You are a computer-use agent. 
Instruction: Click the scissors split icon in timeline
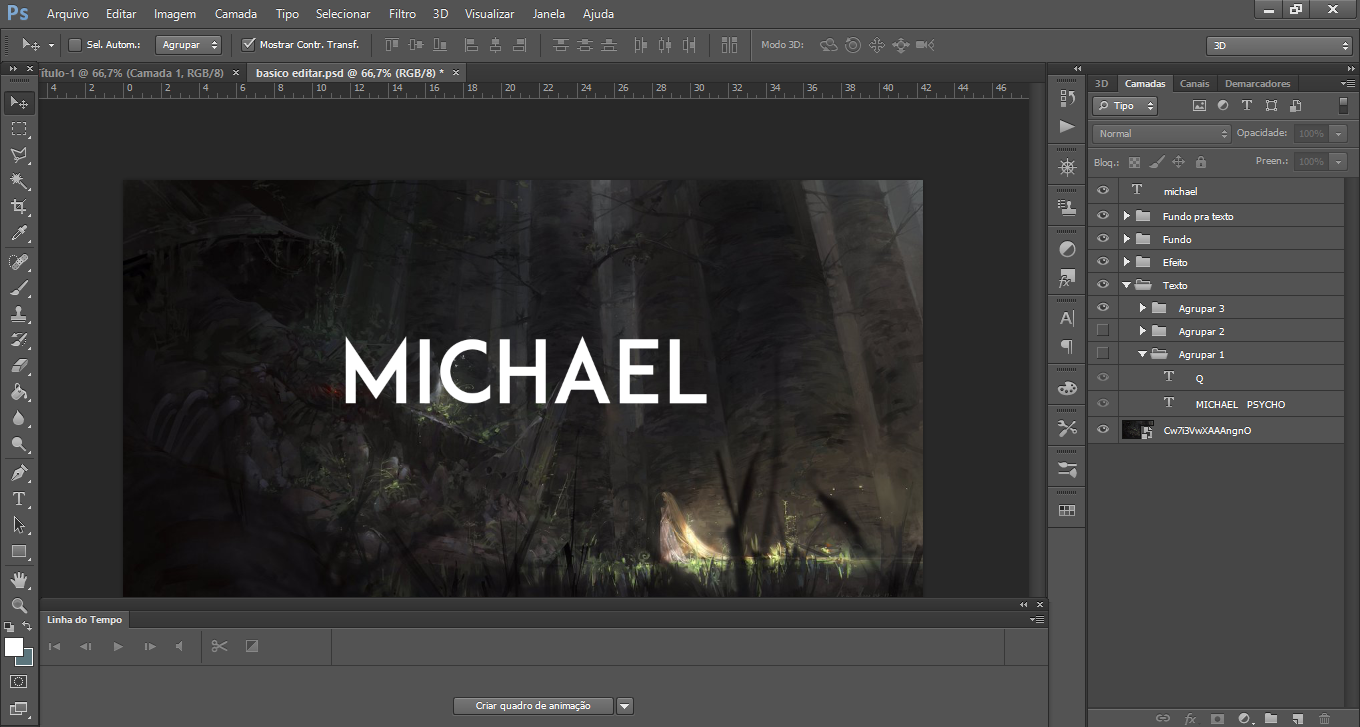(220, 646)
